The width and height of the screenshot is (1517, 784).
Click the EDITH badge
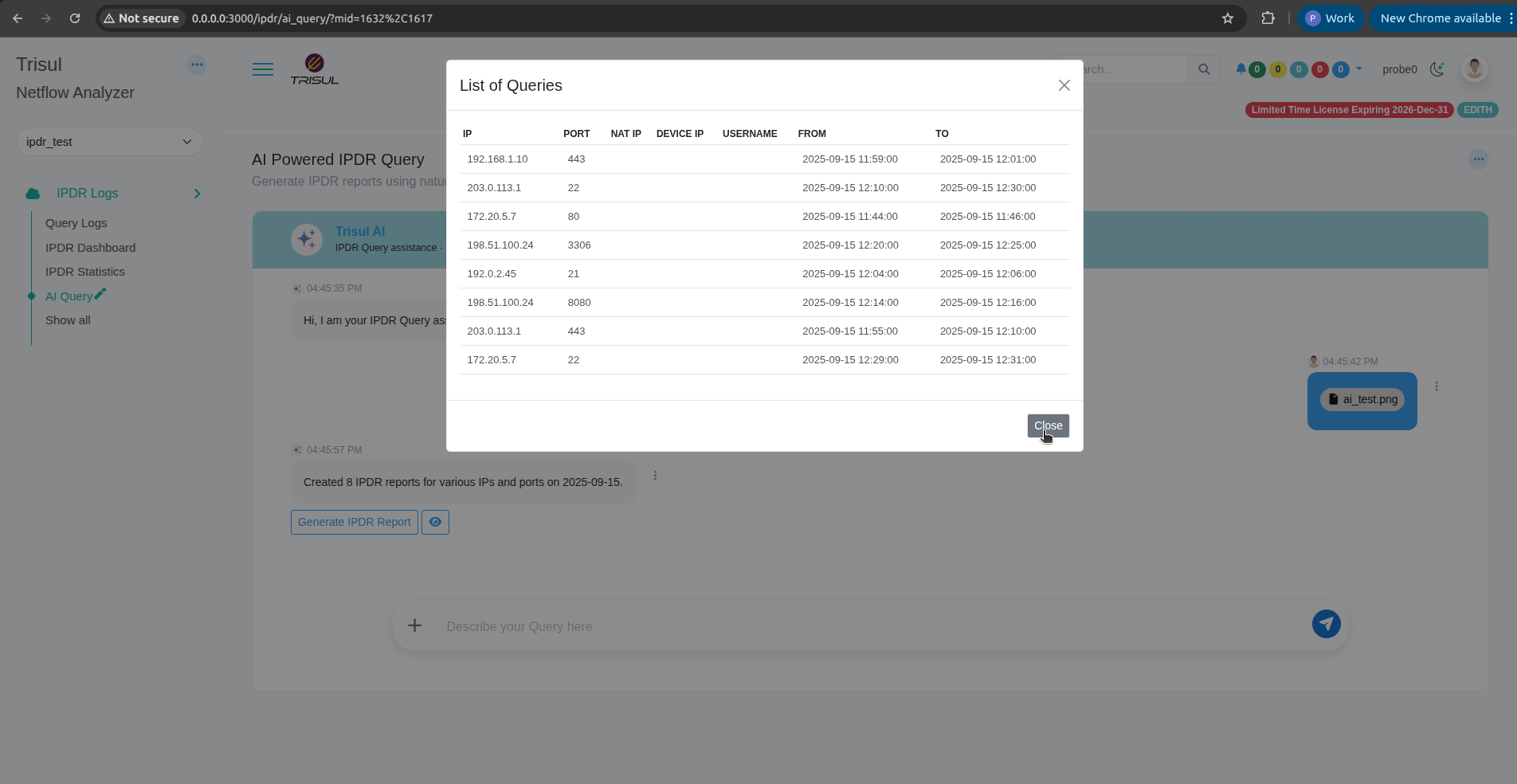tap(1478, 110)
